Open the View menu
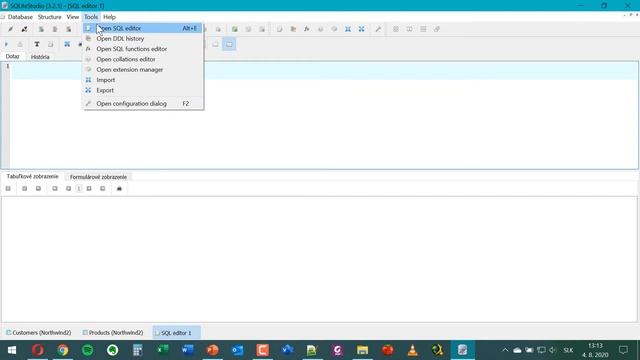The width and height of the screenshot is (640, 360). 73,17
